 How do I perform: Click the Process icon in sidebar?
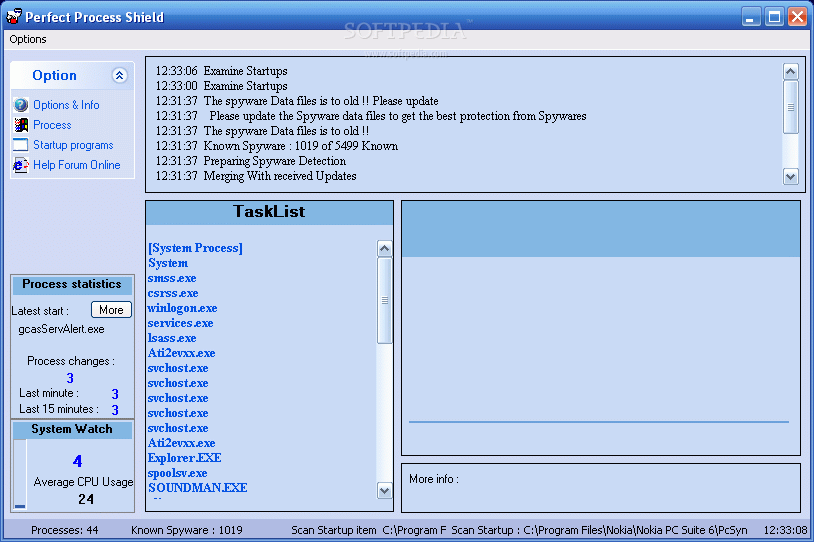click(x=21, y=125)
